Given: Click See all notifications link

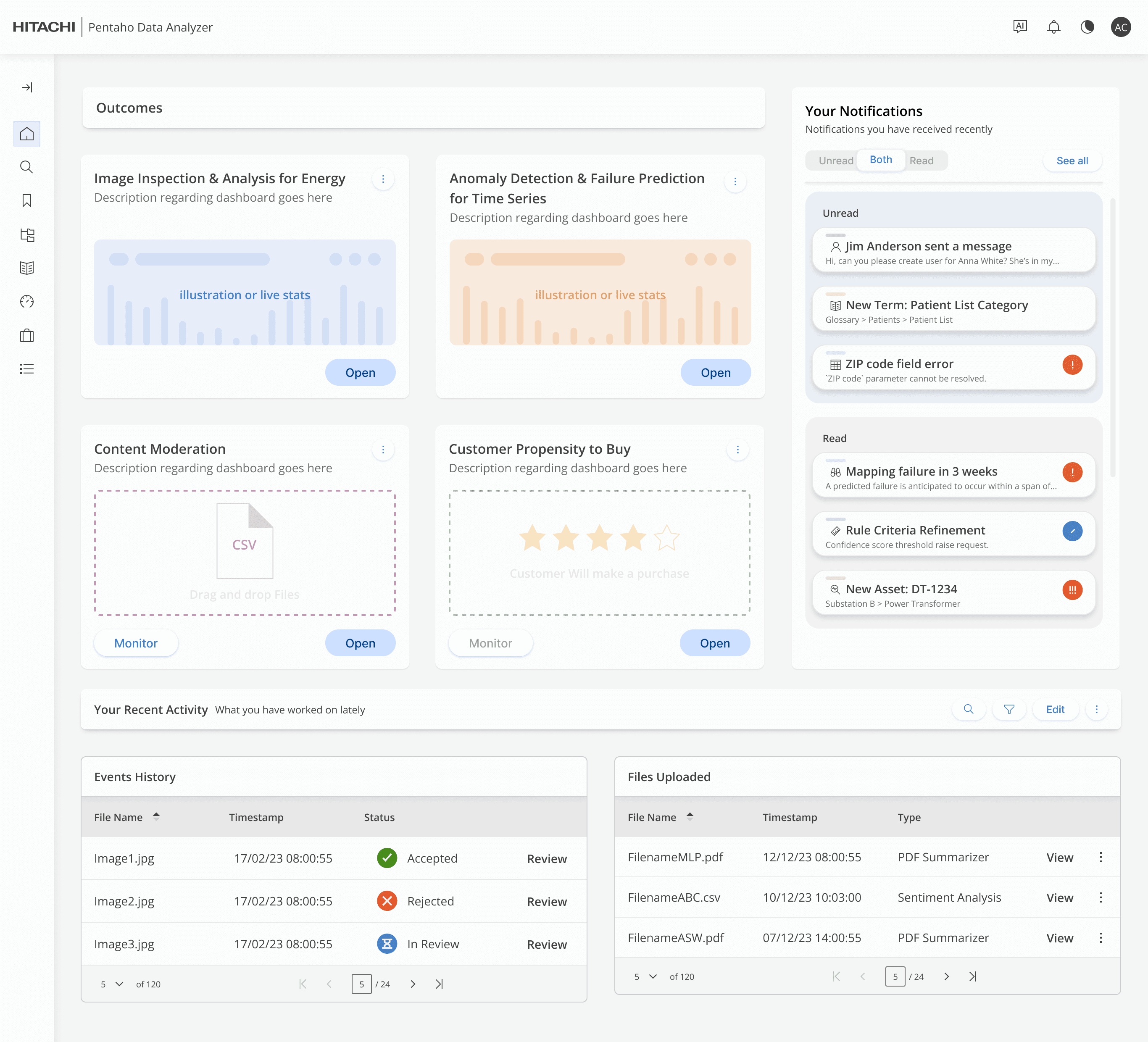Looking at the screenshot, I should coord(1072,161).
